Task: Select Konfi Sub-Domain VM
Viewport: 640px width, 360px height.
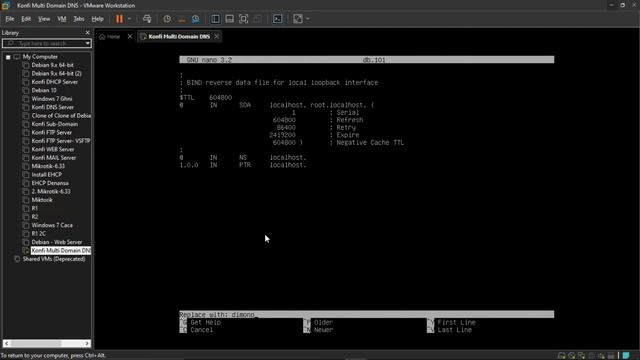Action: coord(55,124)
